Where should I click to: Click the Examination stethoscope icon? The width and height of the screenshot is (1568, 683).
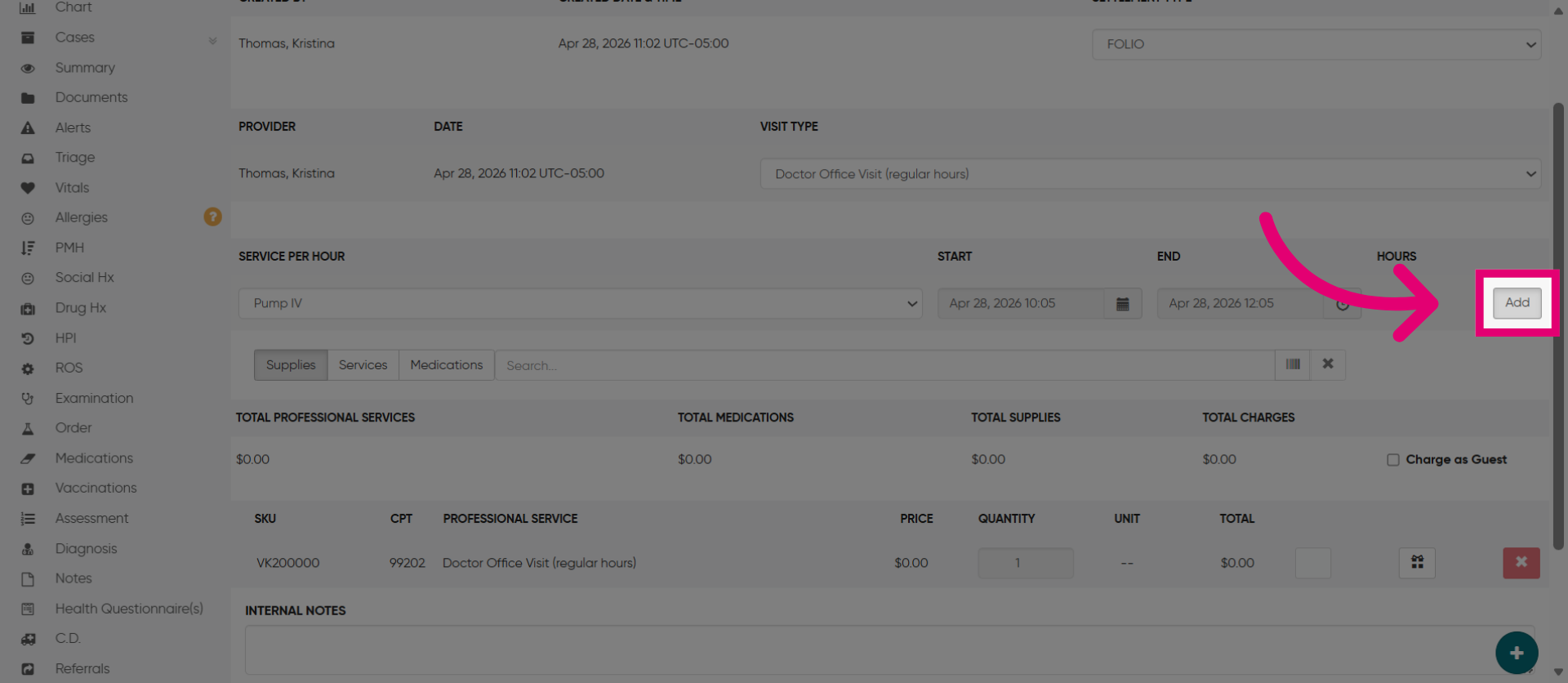27,399
